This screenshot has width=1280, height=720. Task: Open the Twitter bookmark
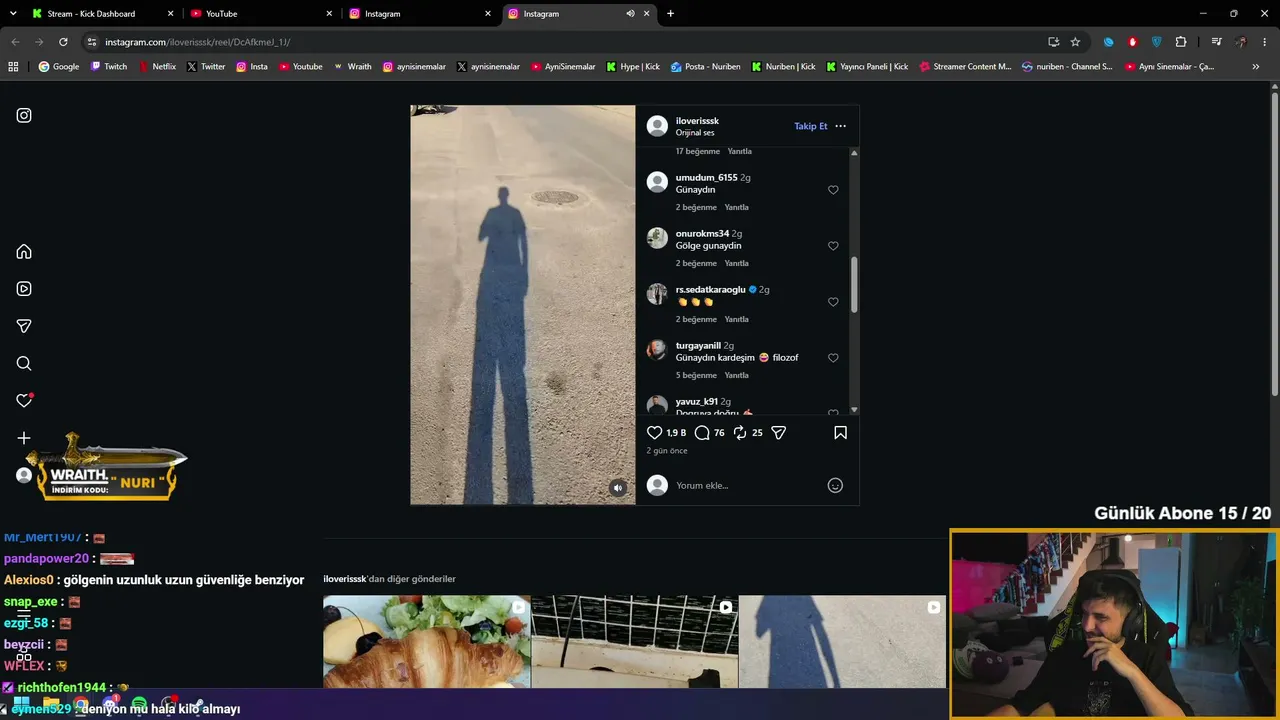click(206, 67)
